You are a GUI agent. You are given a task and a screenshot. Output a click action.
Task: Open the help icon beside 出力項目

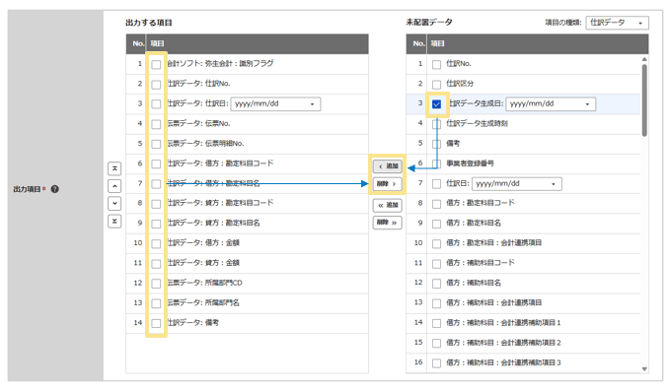[55, 189]
